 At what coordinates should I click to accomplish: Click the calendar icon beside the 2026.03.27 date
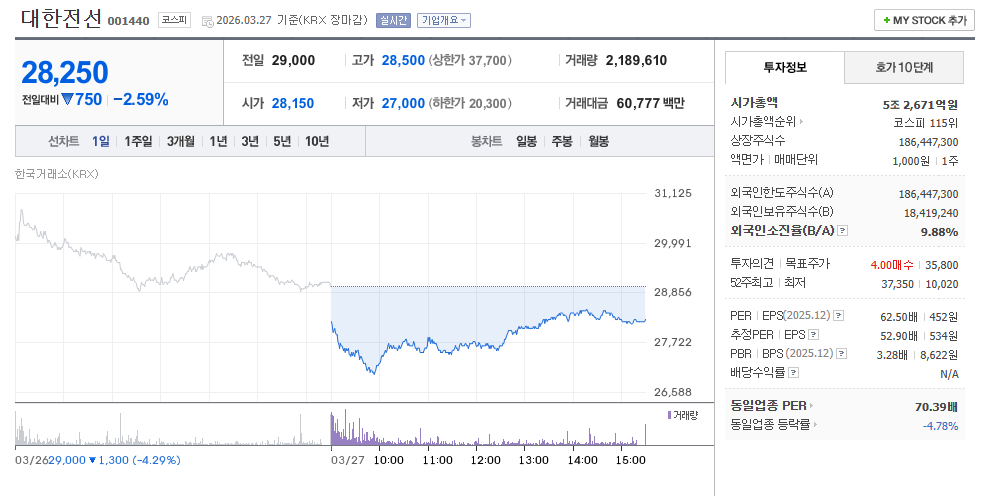point(207,21)
